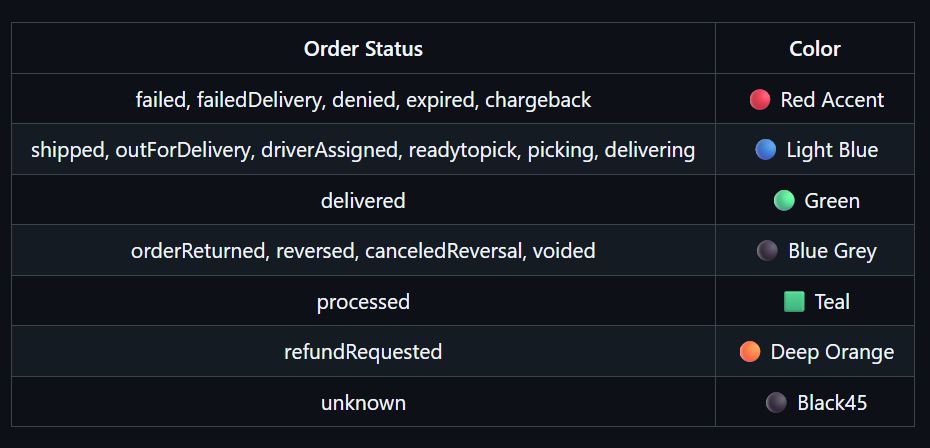Click the delivered status cell
Screen dimensions: 930x448
pyautogui.click(x=363, y=200)
